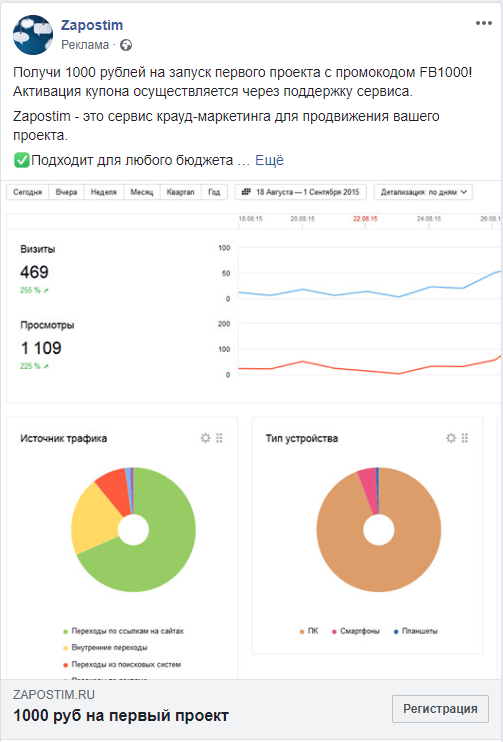
Task: Select the Год period tab
Action: (214, 192)
